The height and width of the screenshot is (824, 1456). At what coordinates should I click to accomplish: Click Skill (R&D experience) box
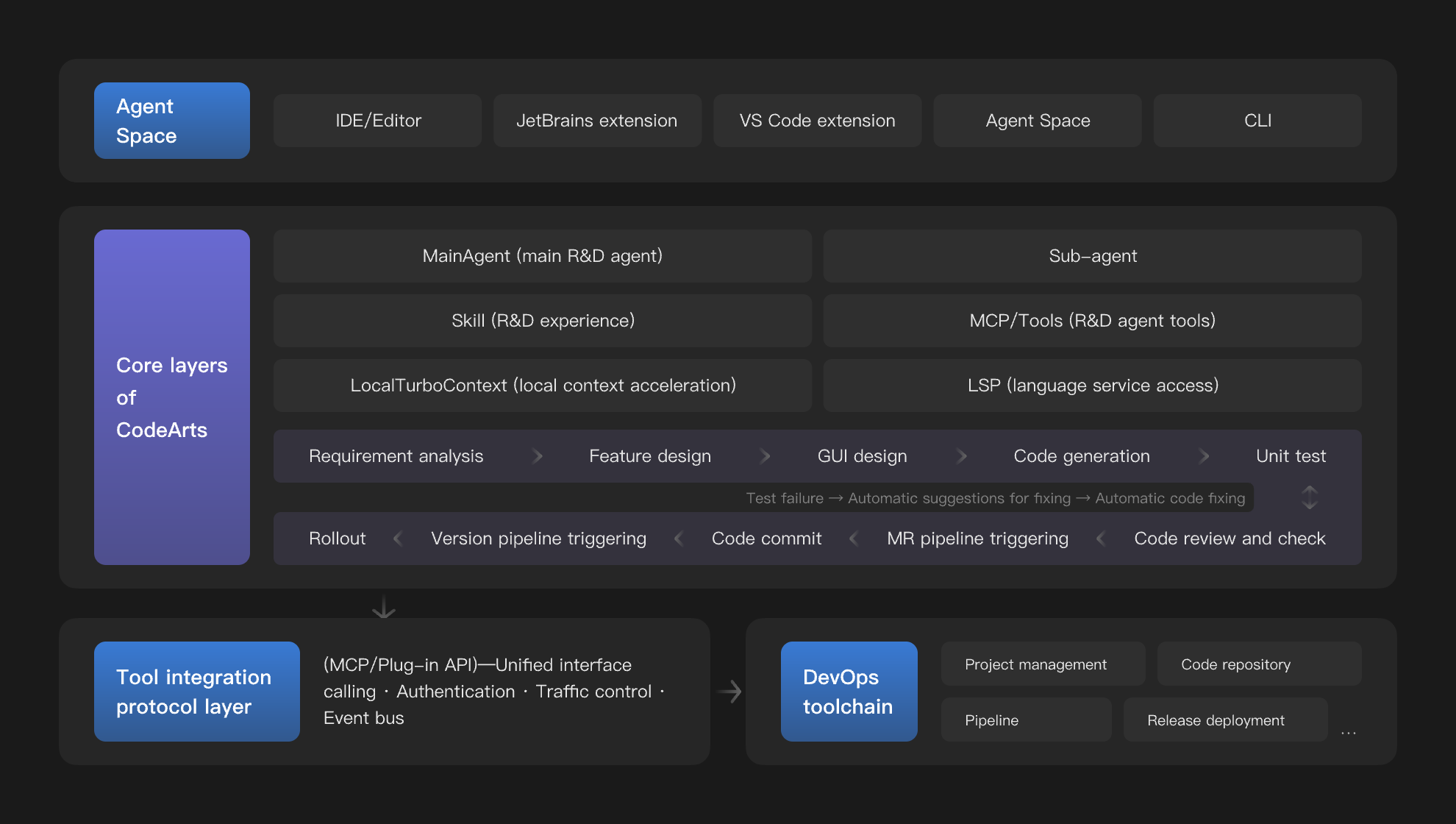[x=543, y=321]
